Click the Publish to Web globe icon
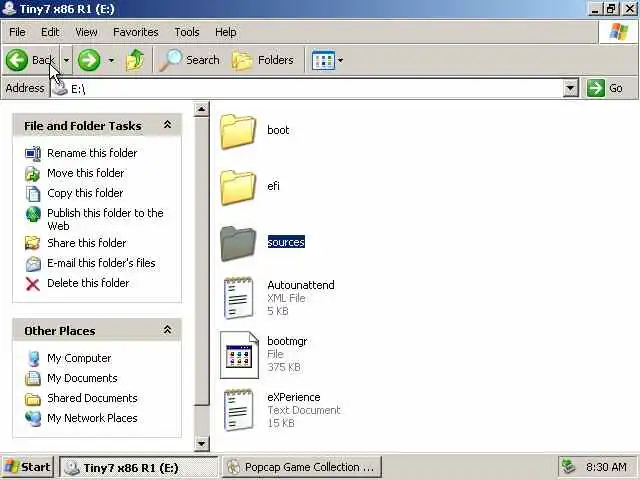This screenshot has height=480, width=640. coord(33,214)
